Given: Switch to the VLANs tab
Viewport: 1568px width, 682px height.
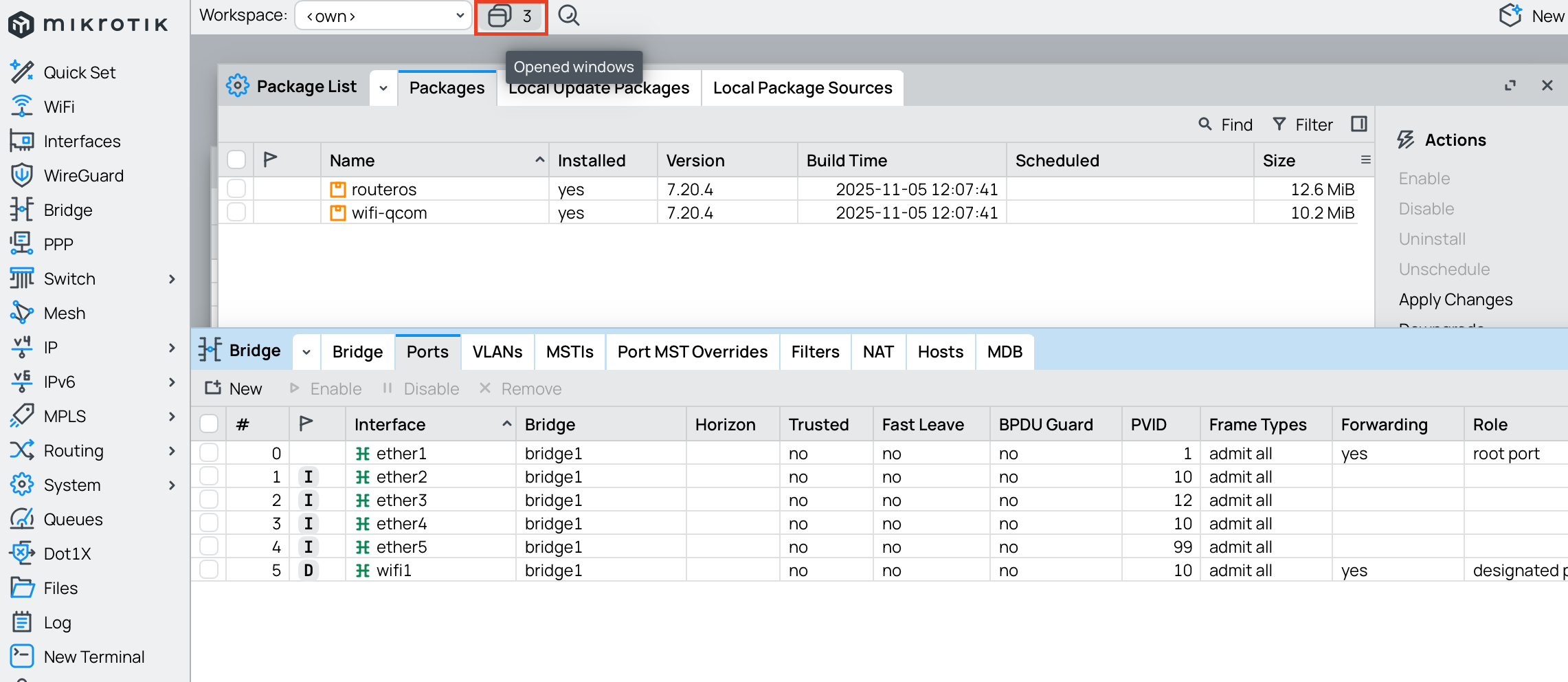Looking at the screenshot, I should [x=497, y=351].
